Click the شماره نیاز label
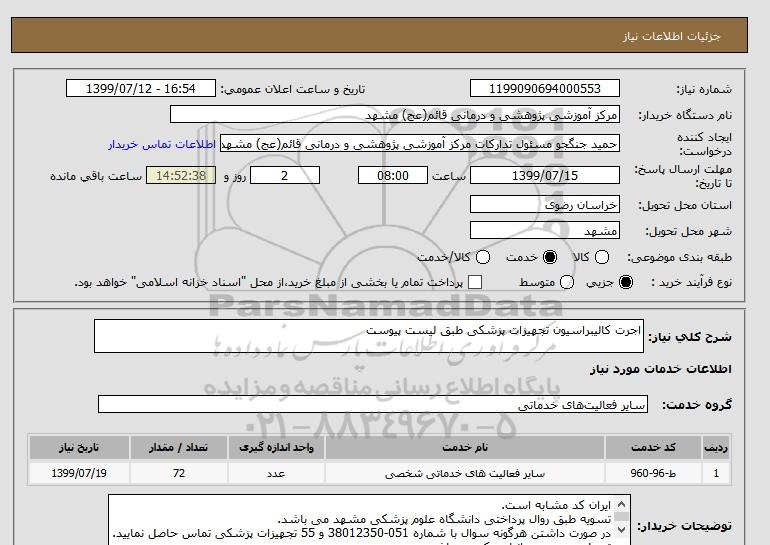This screenshot has height=545, width=770. point(704,89)
